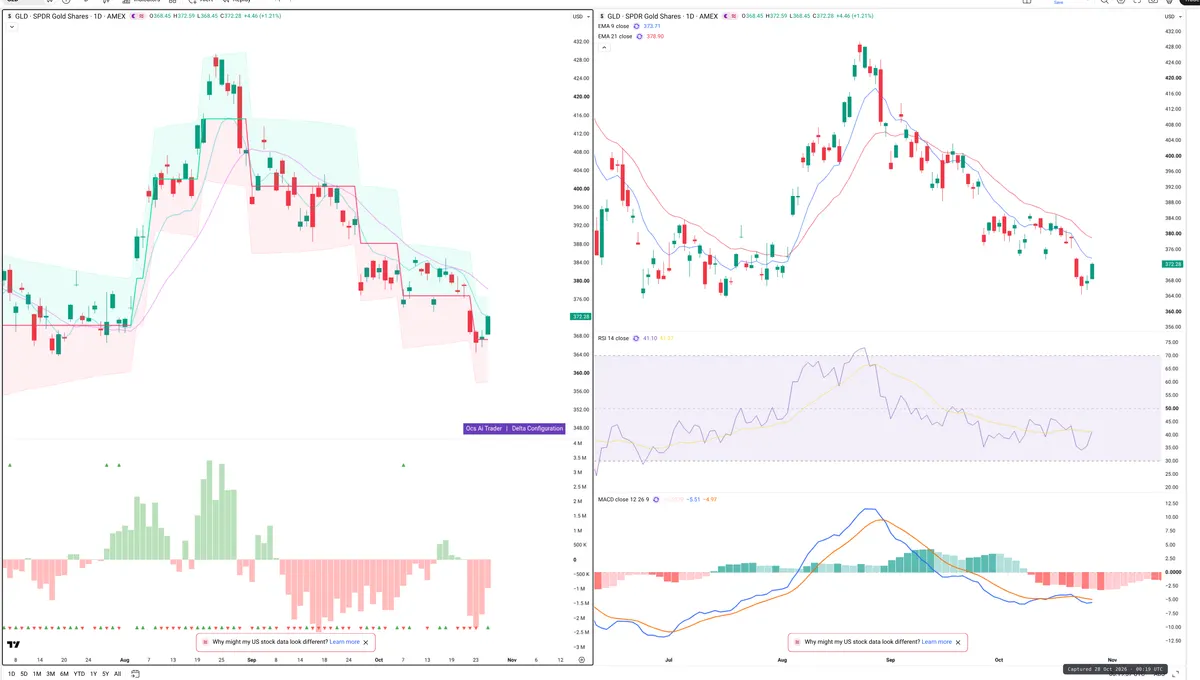The width and height of the screenshot is (1200, 680).
Task: Open the USD currency dropdown on left chart
Action: [580, 17]
